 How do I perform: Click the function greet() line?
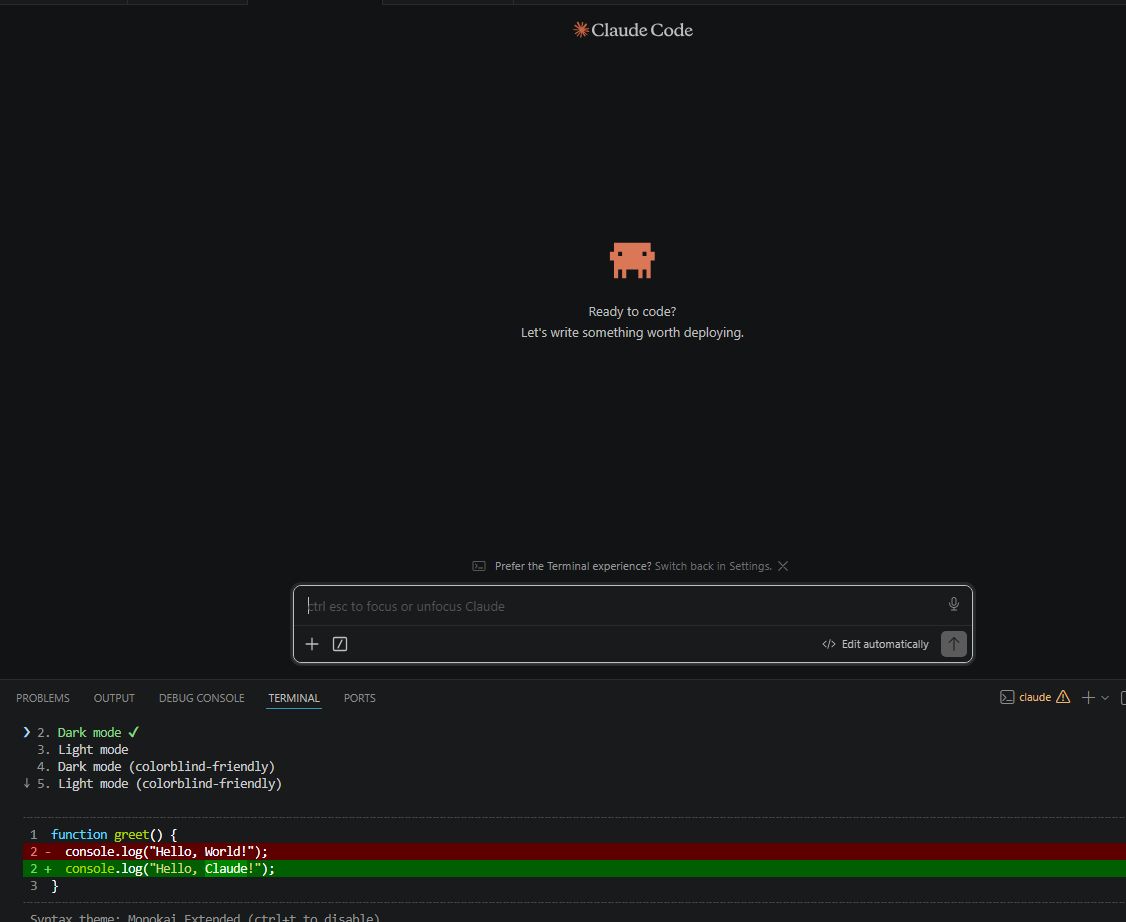(113, 834)
